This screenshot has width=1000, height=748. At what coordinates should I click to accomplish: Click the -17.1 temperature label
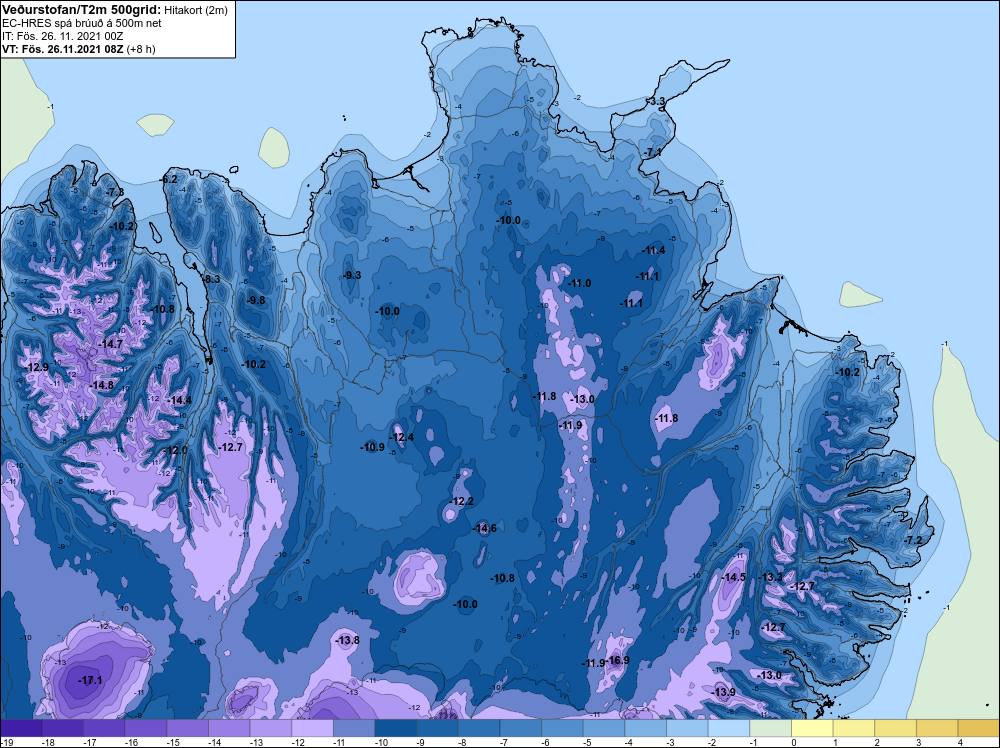click(90, 680)
